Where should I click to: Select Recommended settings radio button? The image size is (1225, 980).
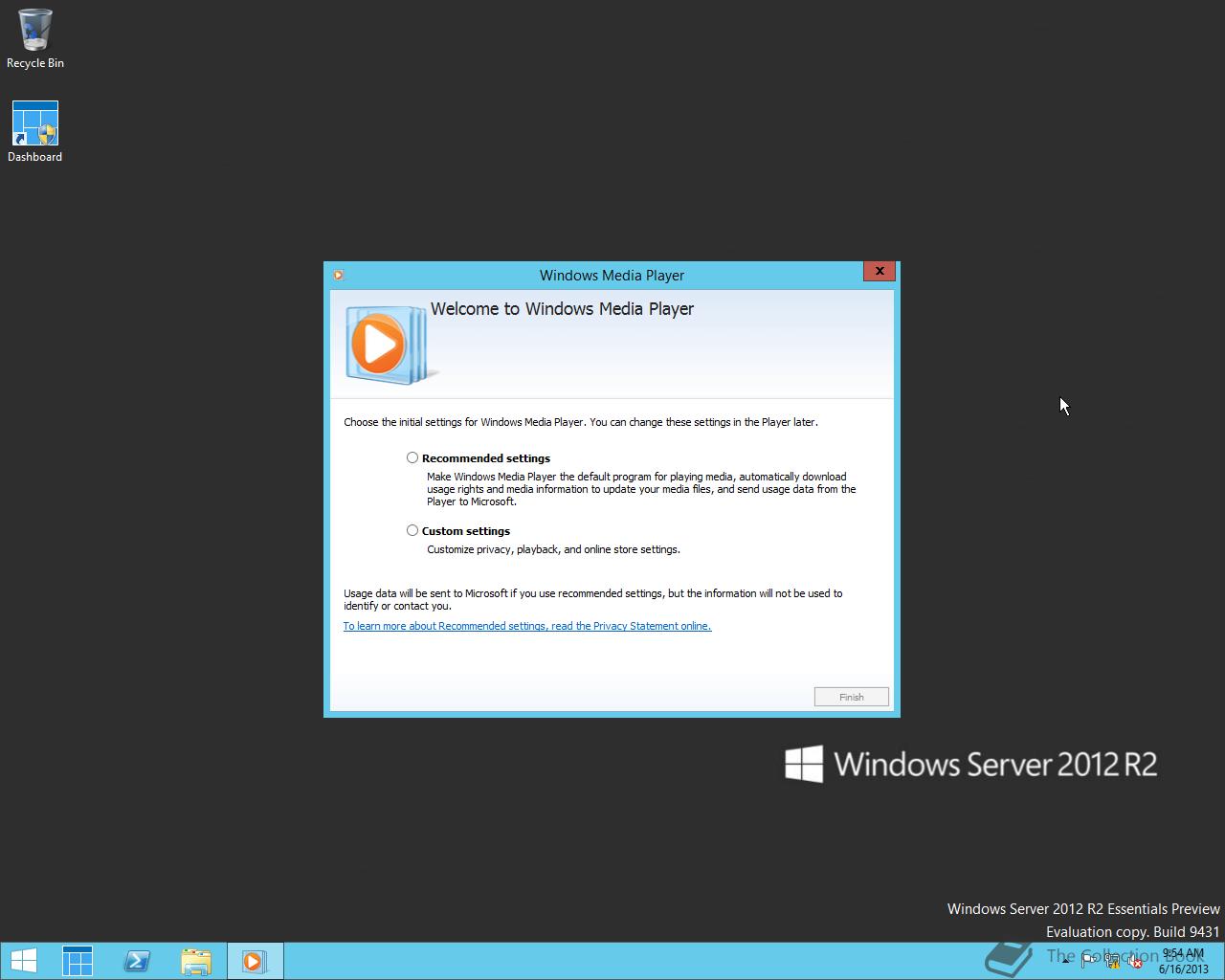click(412, 457)
